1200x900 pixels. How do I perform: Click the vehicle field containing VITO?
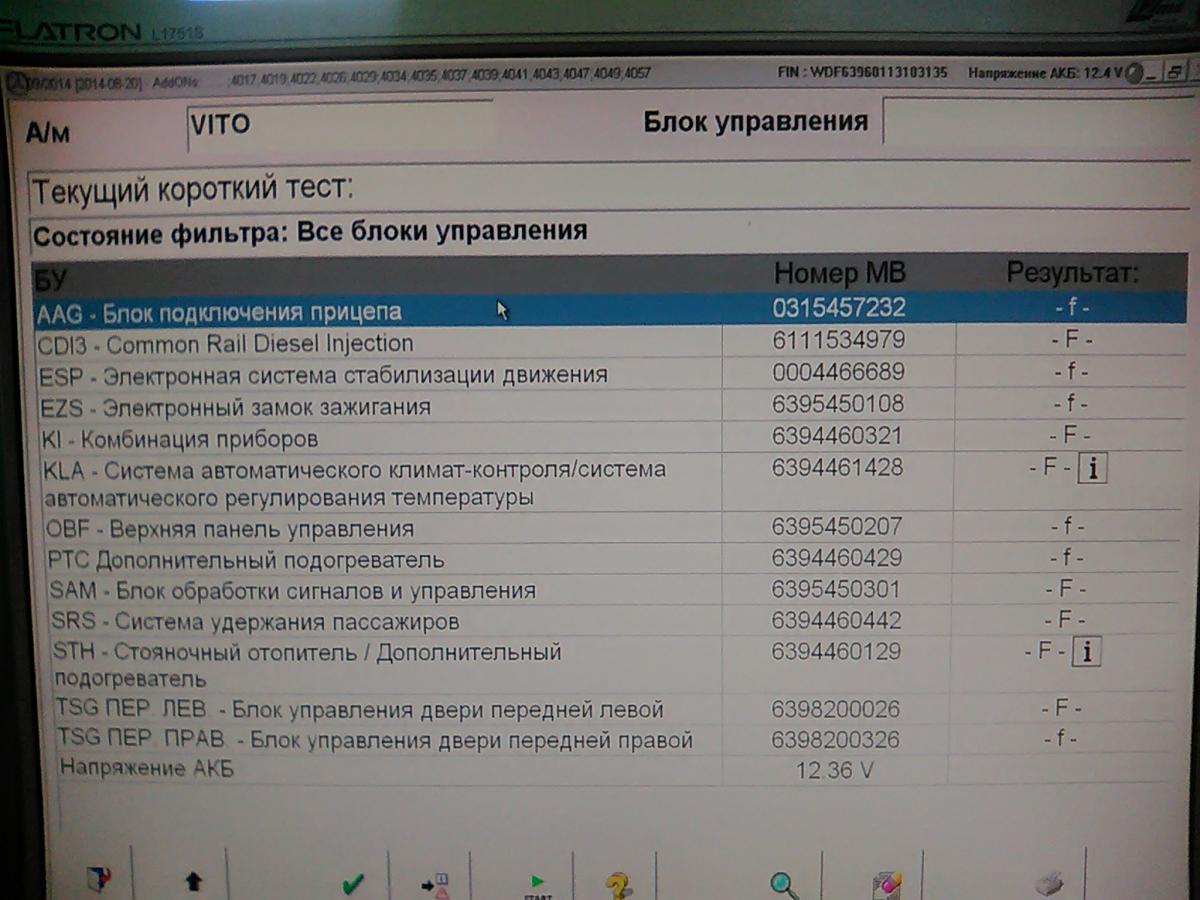point(340,126)
